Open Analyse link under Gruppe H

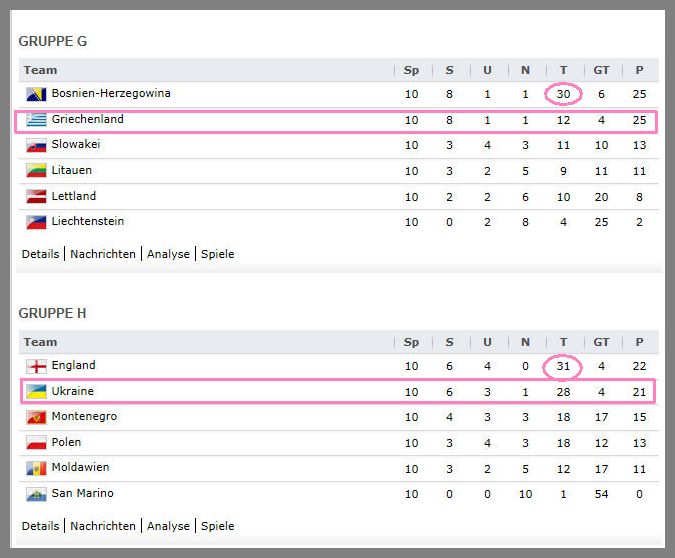(168, 526)
